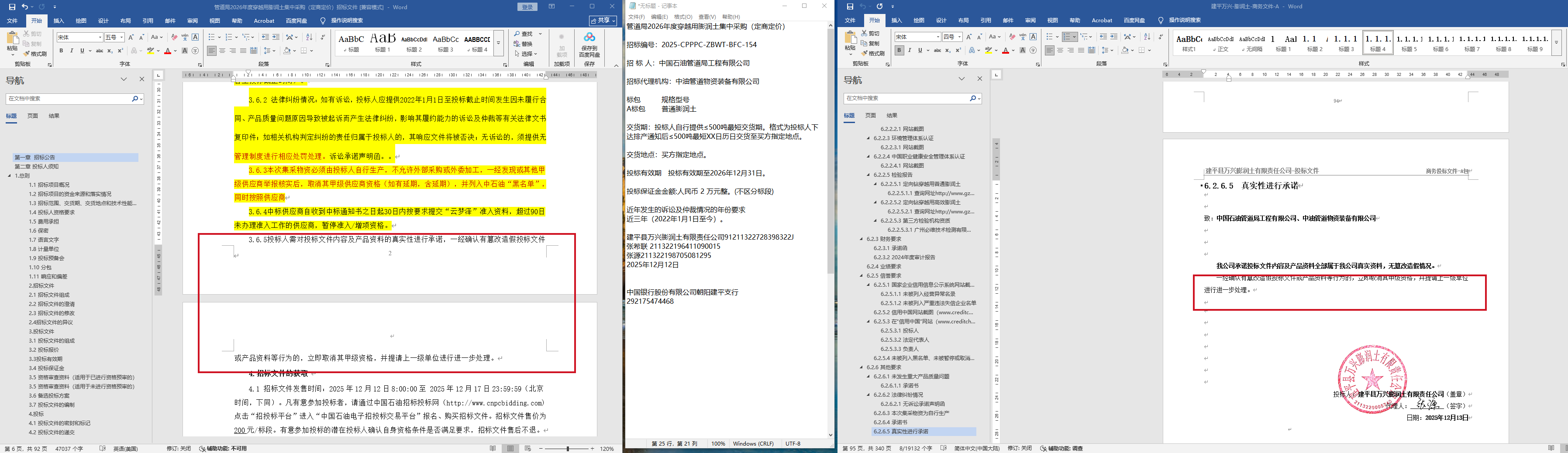
Task: Click 登录 button in left Word title bar
Action: point(527,7)
